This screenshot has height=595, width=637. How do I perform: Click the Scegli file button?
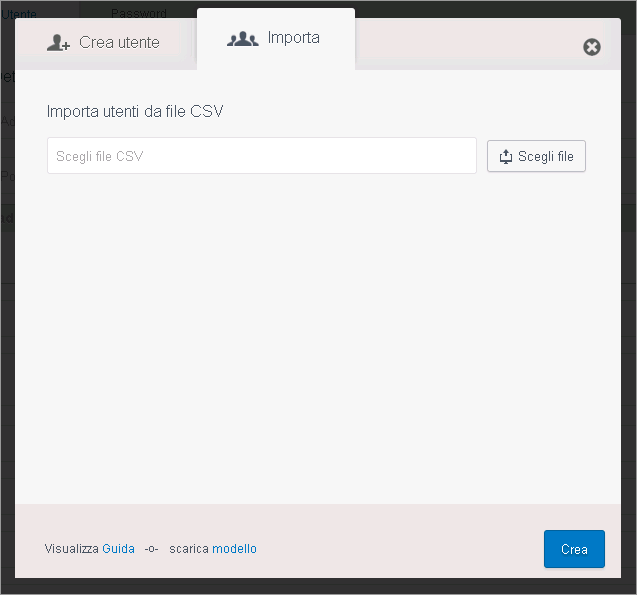(x=536, y=156)
